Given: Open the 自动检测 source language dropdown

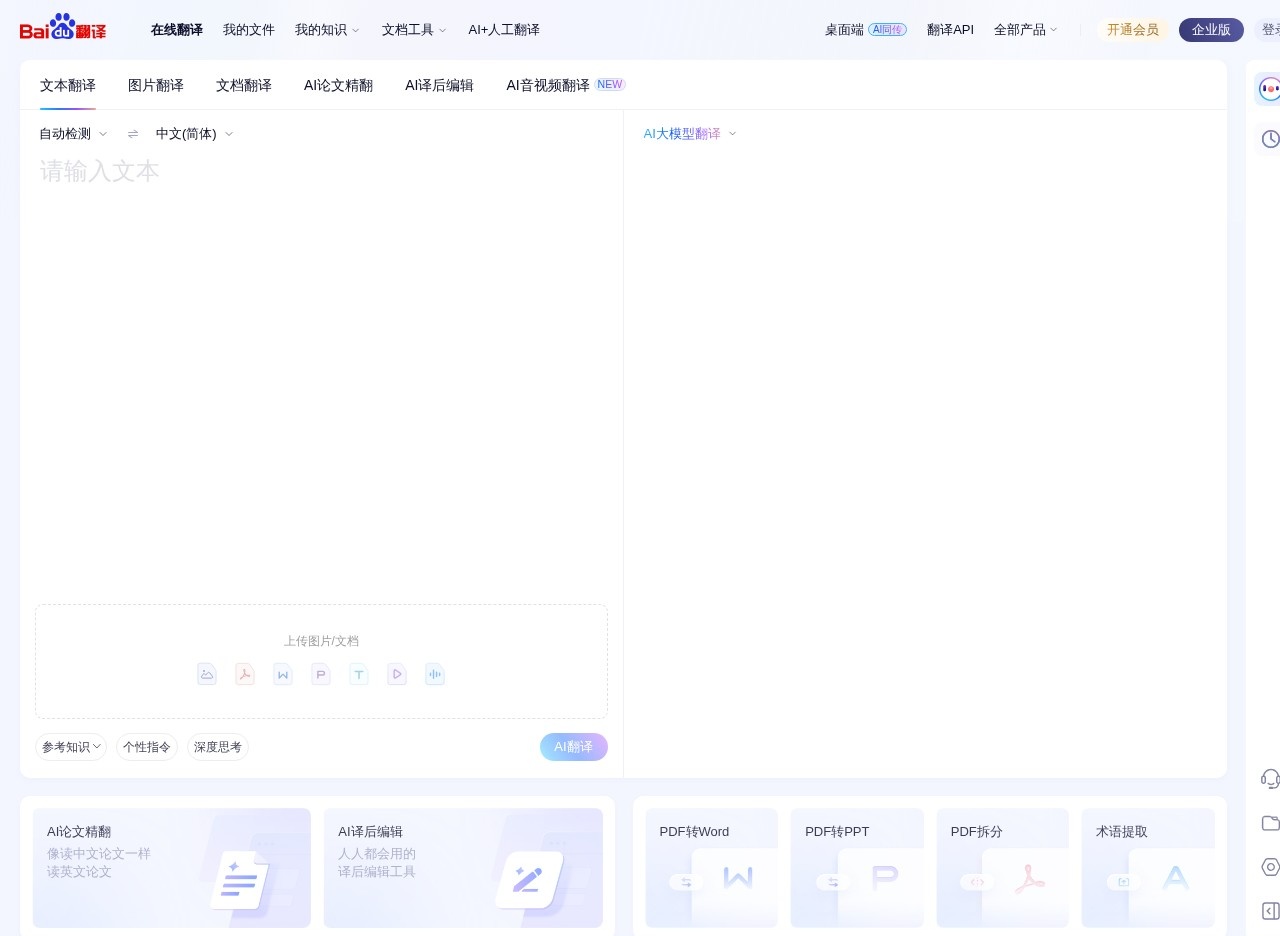Looking at the screenshot, I should 70,133.
